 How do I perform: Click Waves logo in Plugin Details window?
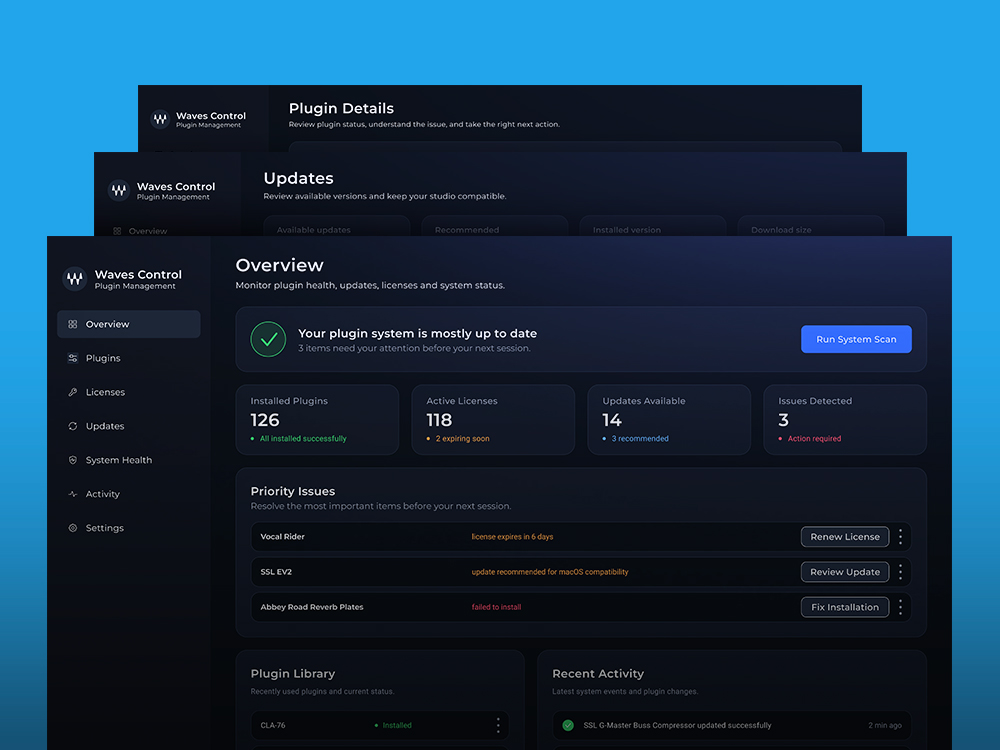(x=160, y=119)
